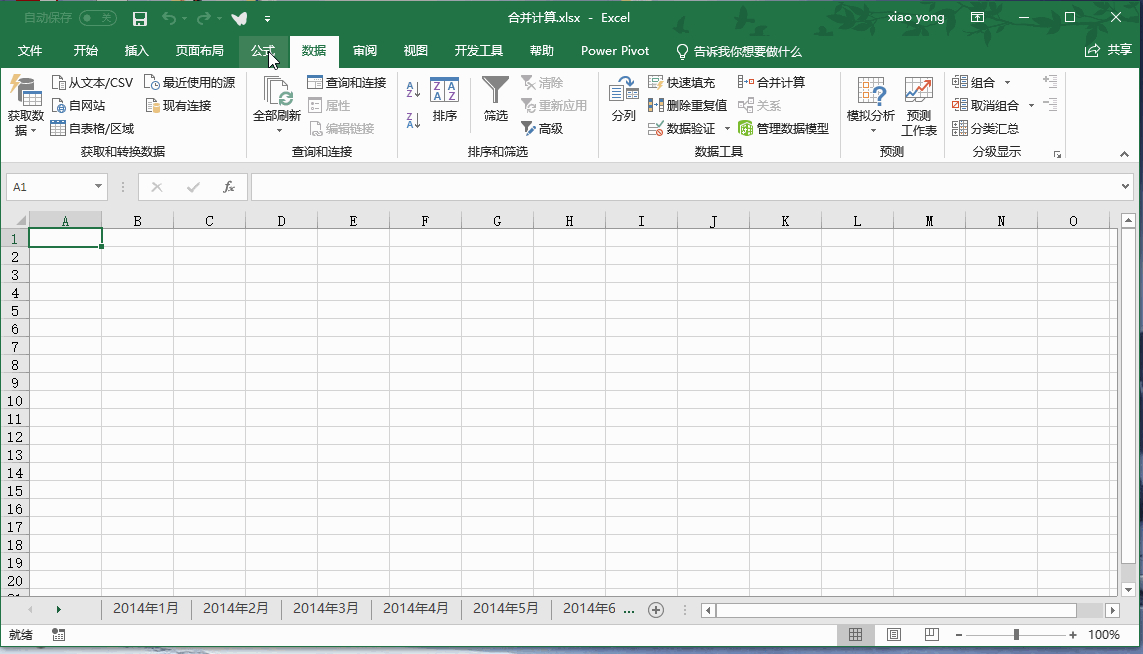
Task: Open the Name Box dropdown arrow
Action: tap(98, 187)
